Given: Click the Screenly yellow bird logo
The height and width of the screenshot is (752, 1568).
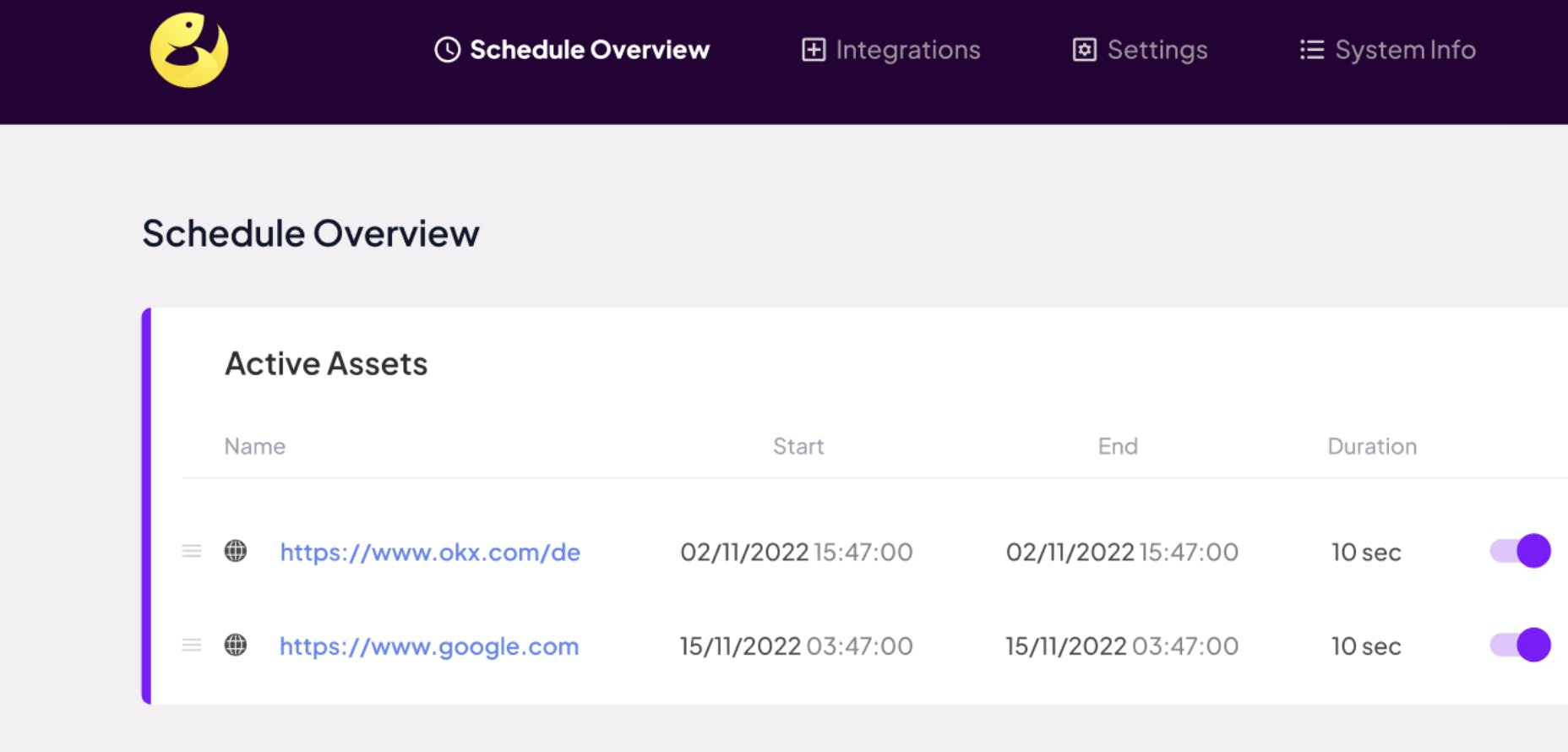Looking at the screenshot, I should 189,50.
